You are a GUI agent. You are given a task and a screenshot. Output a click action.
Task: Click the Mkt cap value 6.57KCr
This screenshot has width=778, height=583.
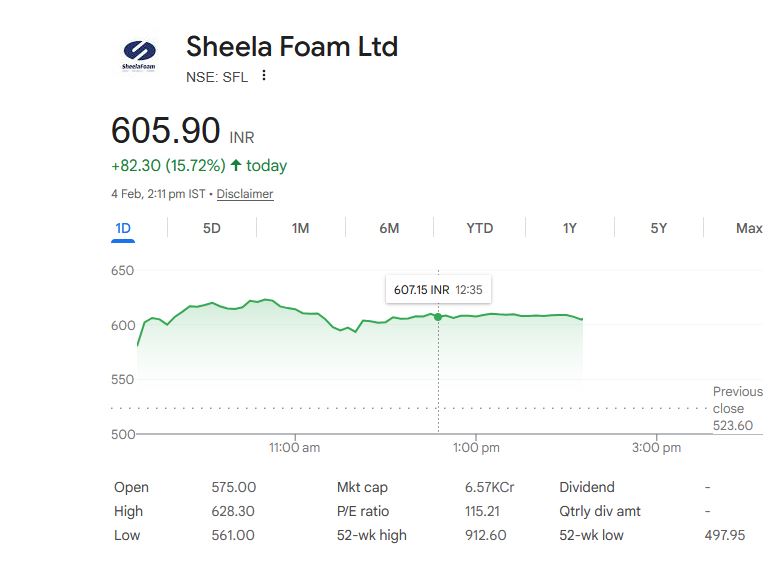click(x=489, y=487)
